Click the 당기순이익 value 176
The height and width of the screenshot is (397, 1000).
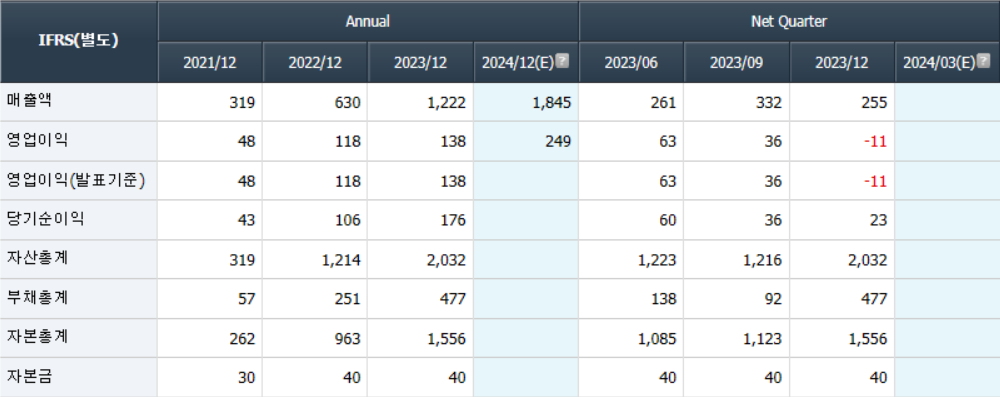coord(453,220)
